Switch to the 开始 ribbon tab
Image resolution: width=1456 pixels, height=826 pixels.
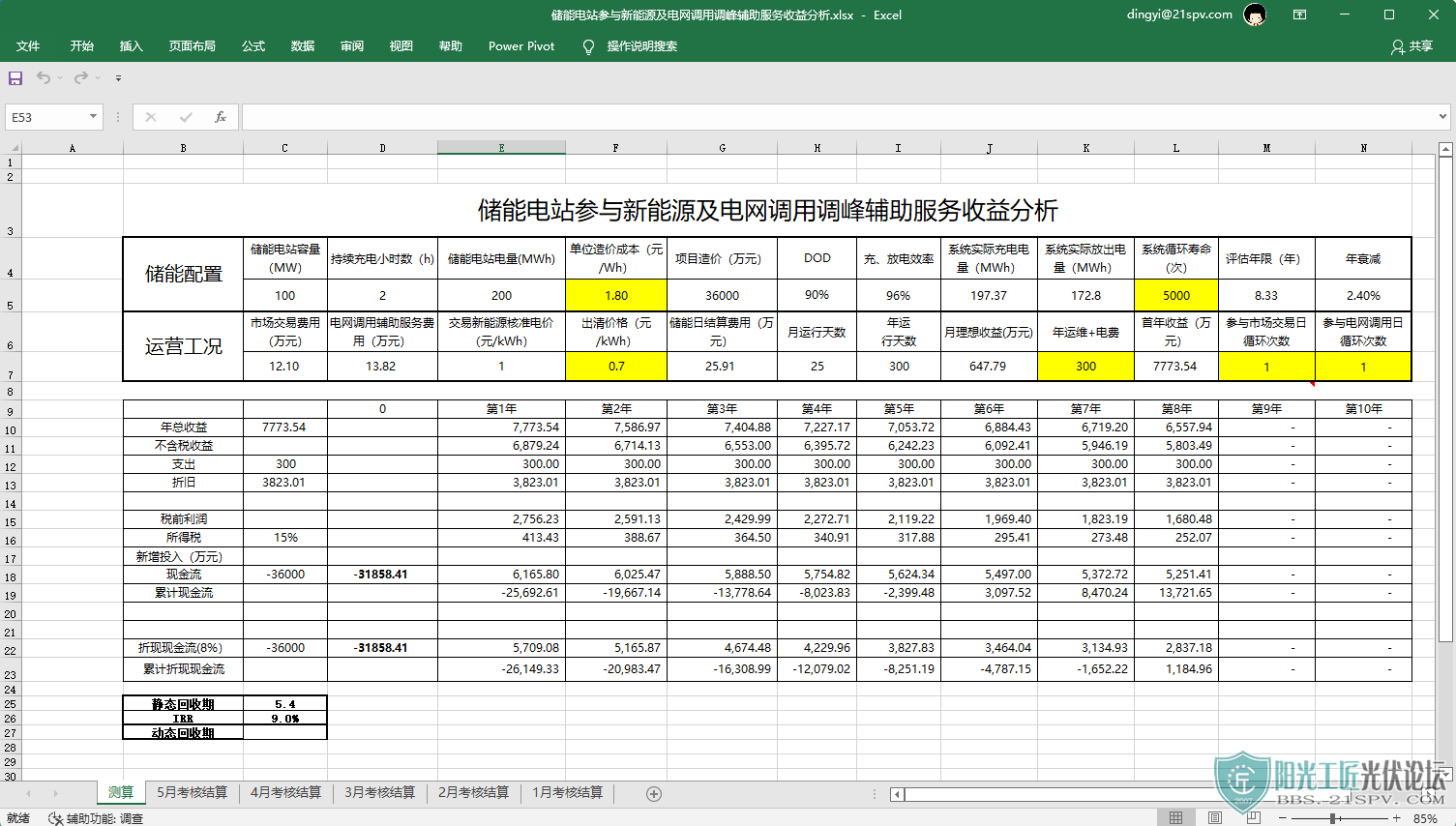[82, 46]
